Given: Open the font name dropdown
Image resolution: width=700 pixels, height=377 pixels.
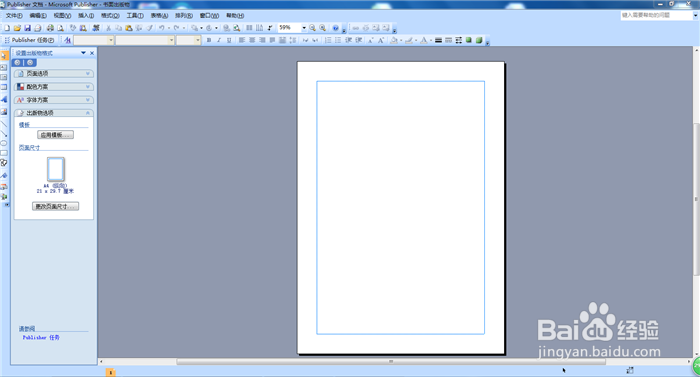Looking at the screenshot, I should point(171,40).
